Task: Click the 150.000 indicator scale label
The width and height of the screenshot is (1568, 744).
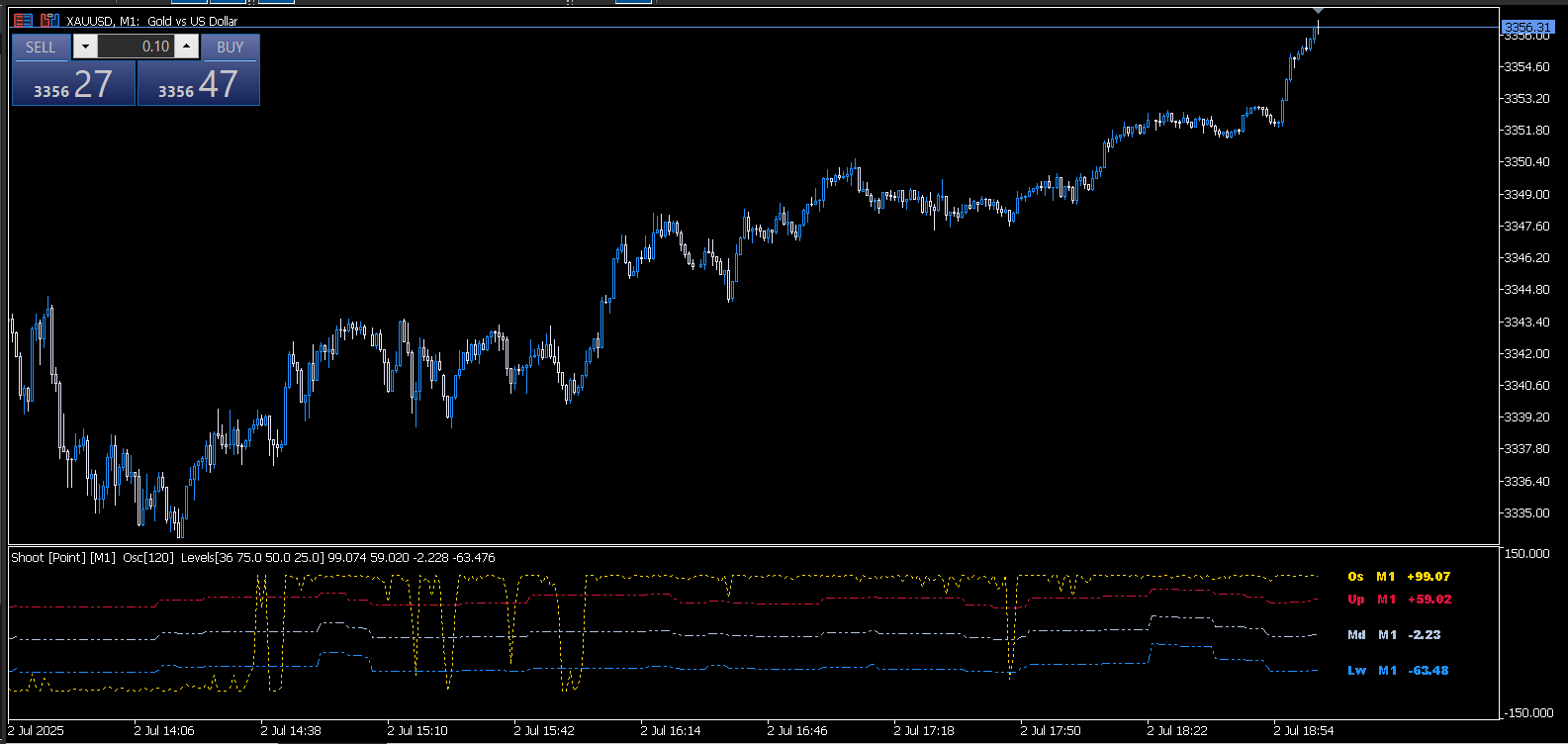Action: pyautogui.click(x=1527, y=554)
